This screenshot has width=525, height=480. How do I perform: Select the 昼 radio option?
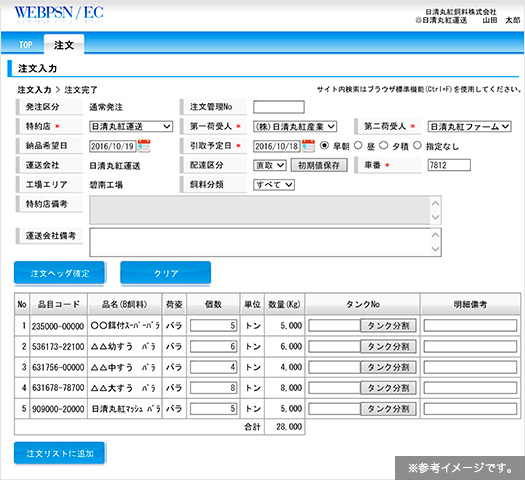pyautogui.click(x=358, y=145)
